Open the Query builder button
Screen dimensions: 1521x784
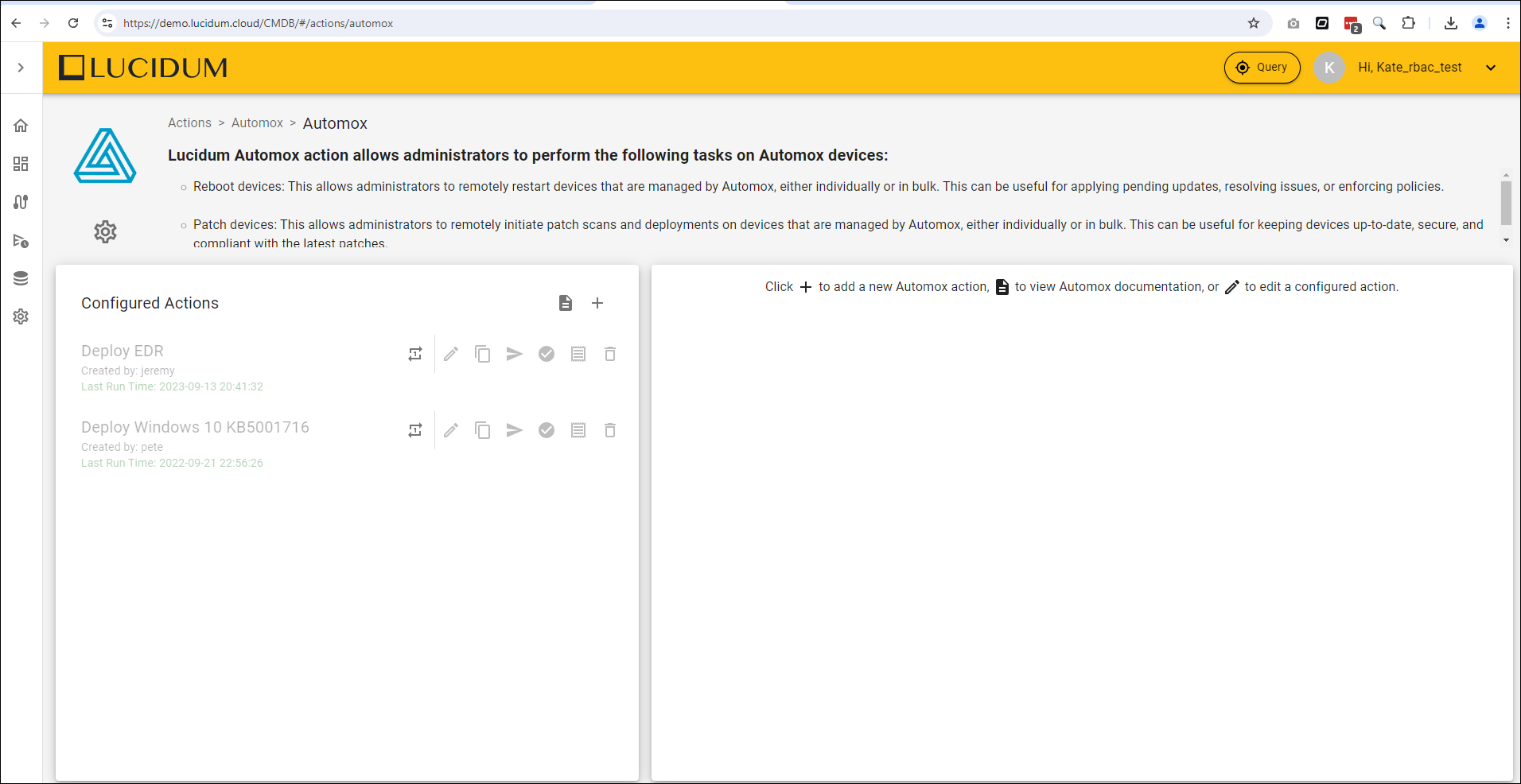coord(1262,68)
